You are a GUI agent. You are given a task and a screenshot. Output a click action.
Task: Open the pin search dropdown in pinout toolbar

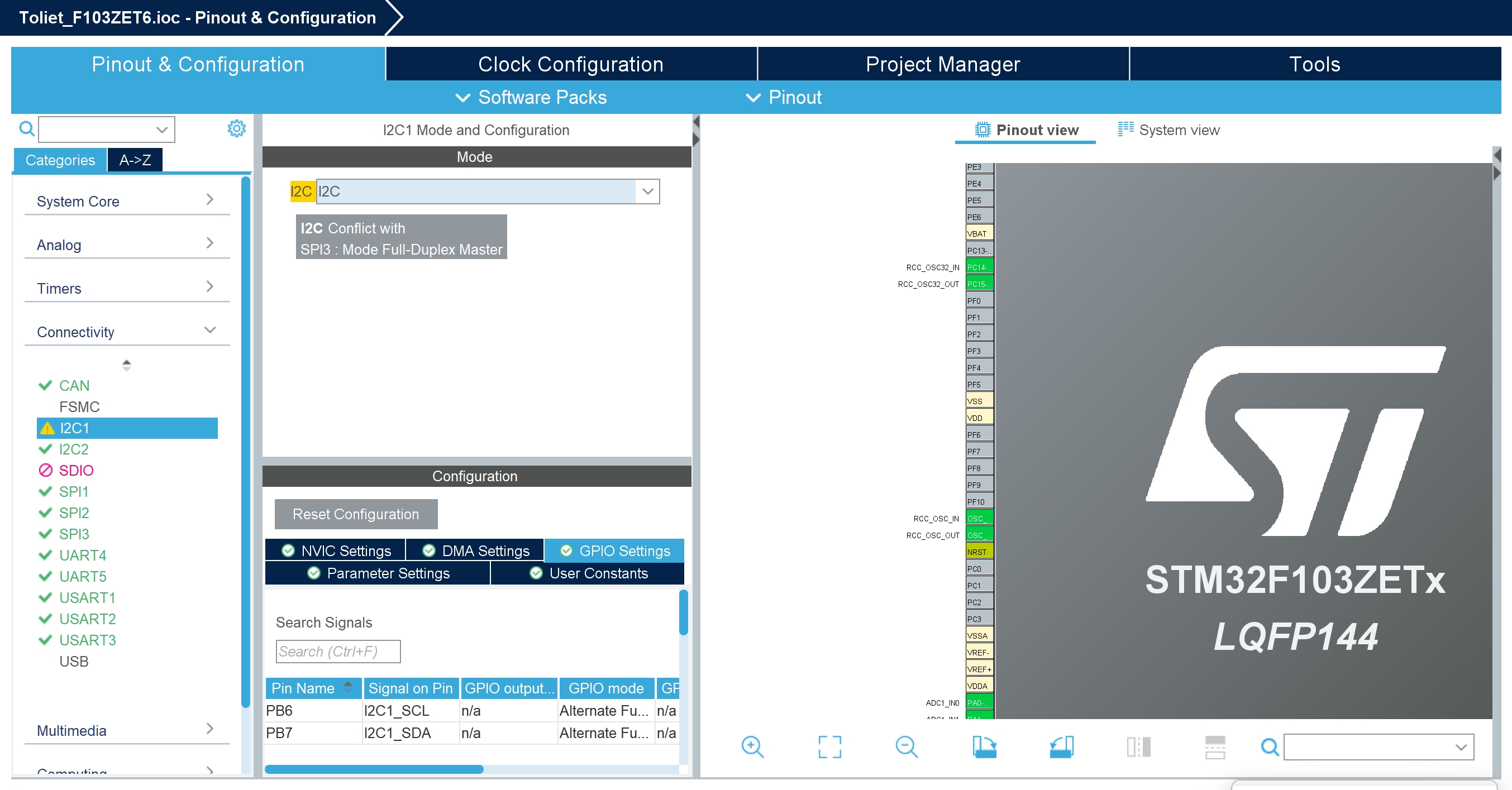tap(1461, 746)
